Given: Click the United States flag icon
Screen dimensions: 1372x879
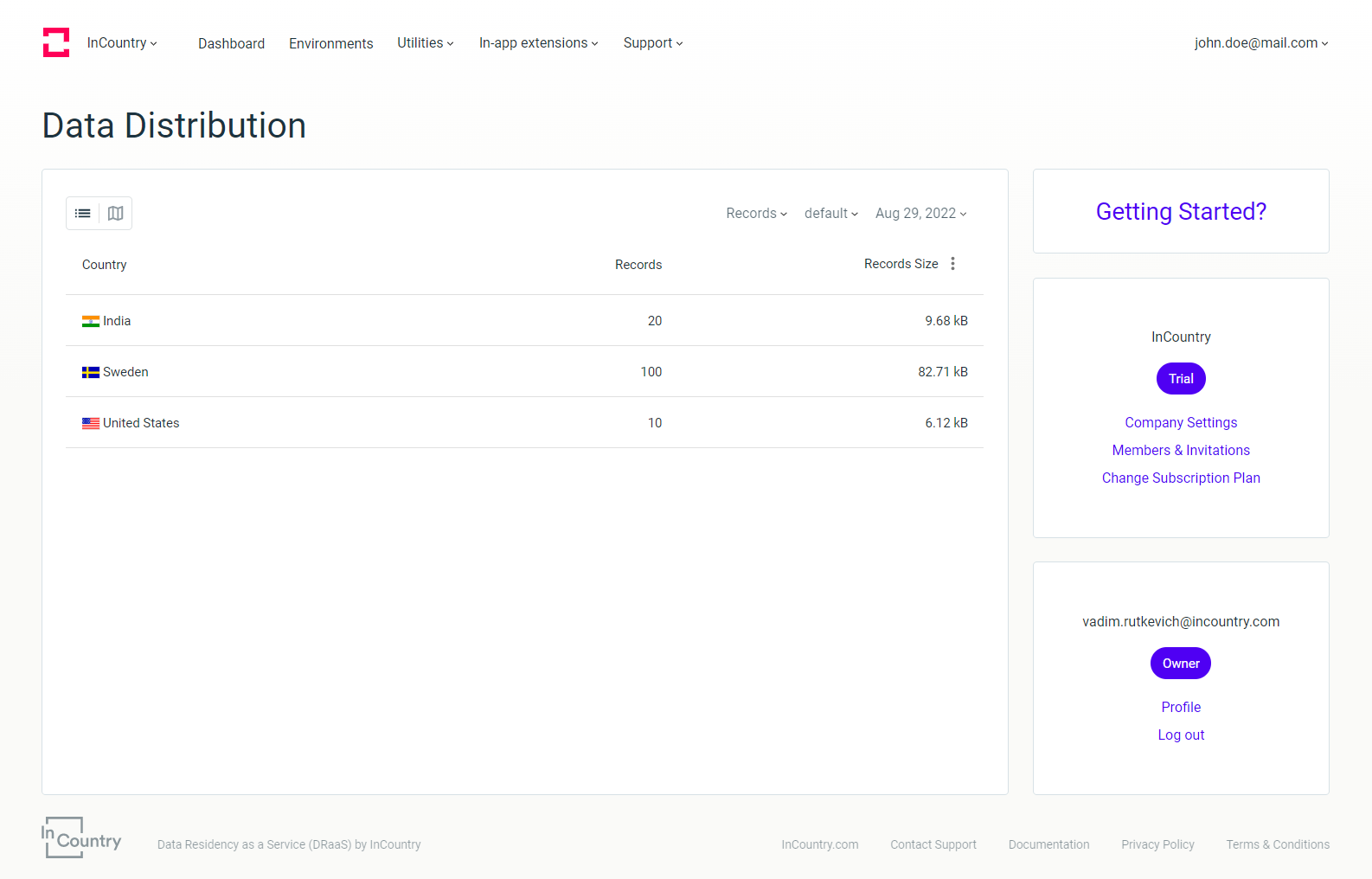Looking at the screenshot, I should tap(91, 424).
